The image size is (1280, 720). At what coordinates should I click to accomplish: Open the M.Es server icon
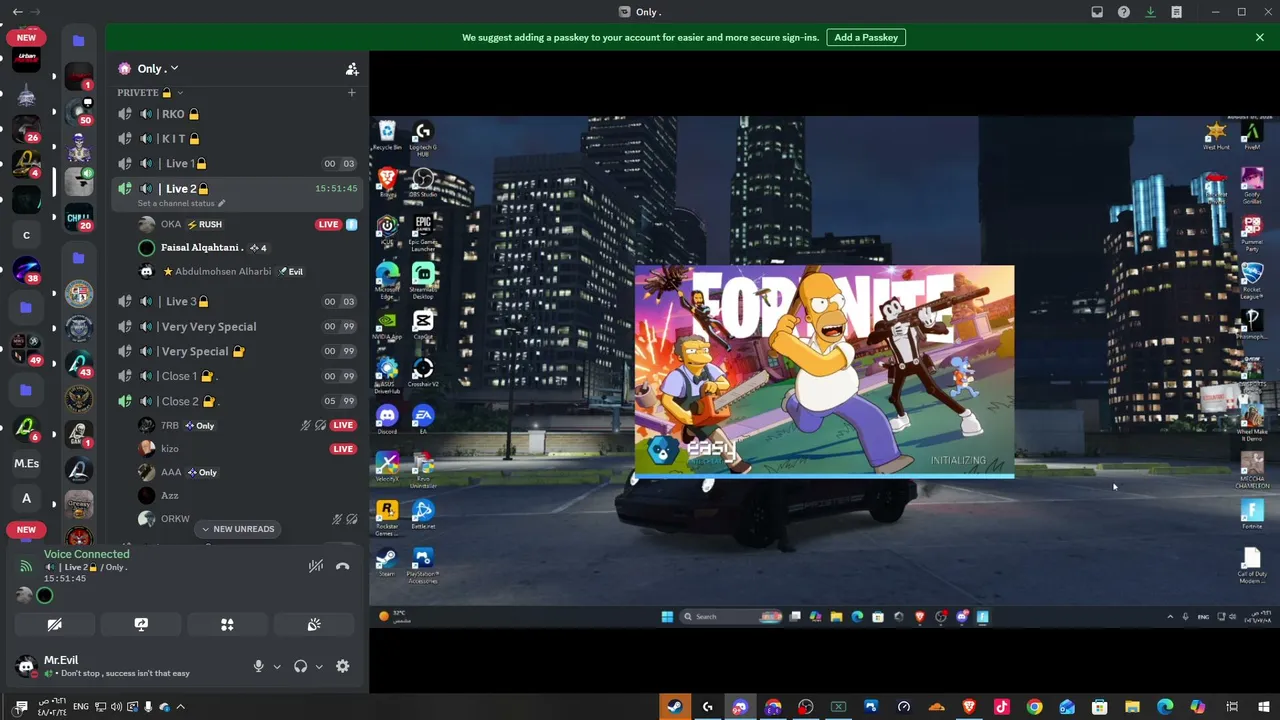(26, 464)
